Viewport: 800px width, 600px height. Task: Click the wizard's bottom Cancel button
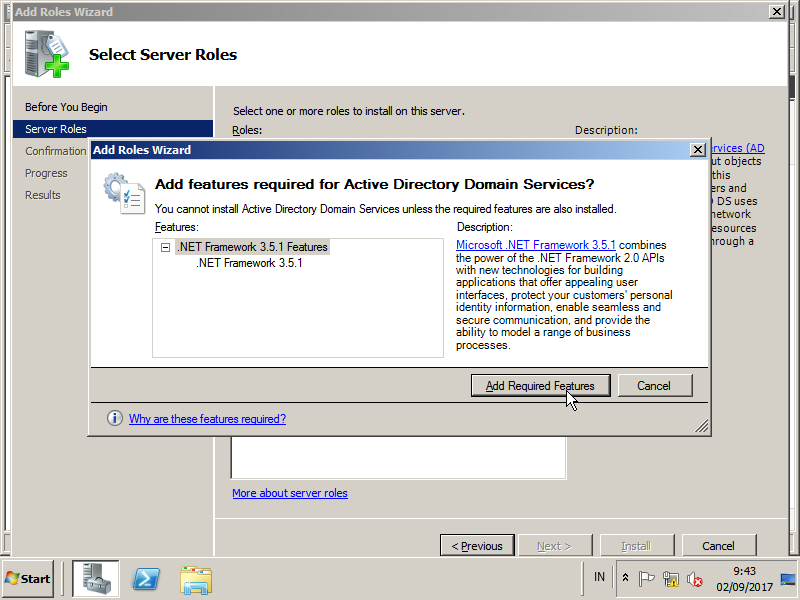tap(718, 546)
